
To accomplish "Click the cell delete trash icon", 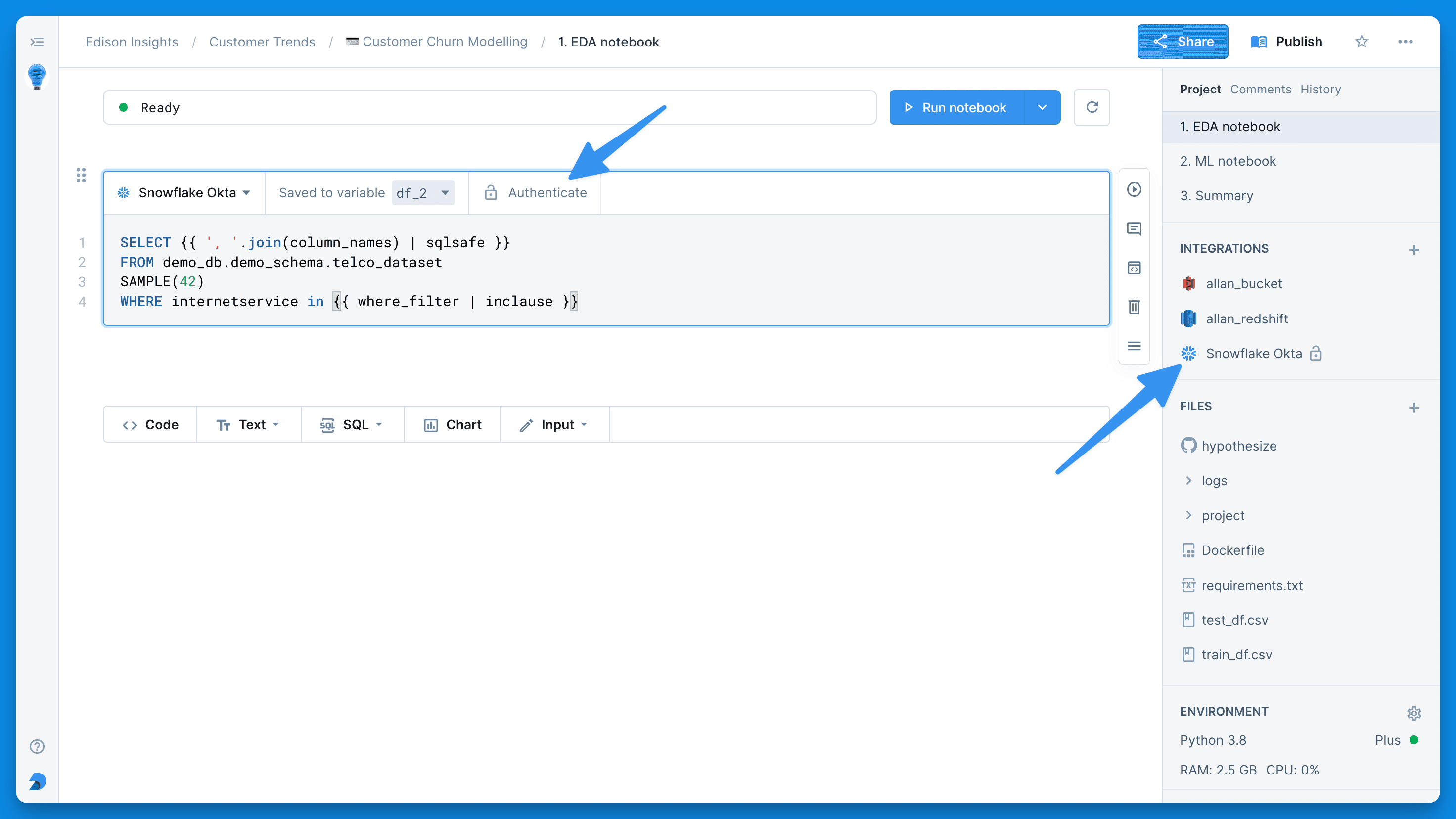I will pyautogui.click(x=1134, y=307).
